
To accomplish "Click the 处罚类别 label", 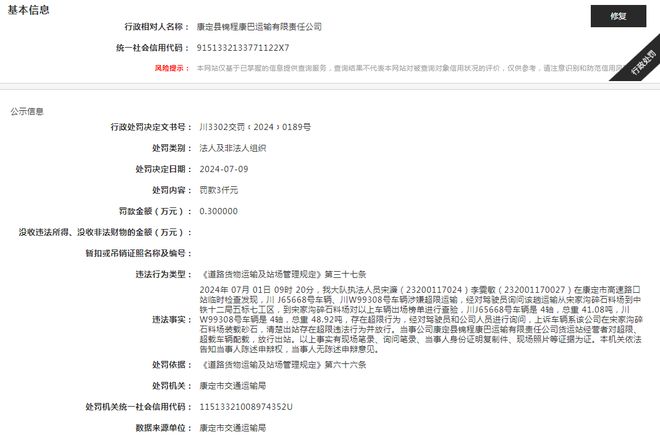I will point(172,148).
